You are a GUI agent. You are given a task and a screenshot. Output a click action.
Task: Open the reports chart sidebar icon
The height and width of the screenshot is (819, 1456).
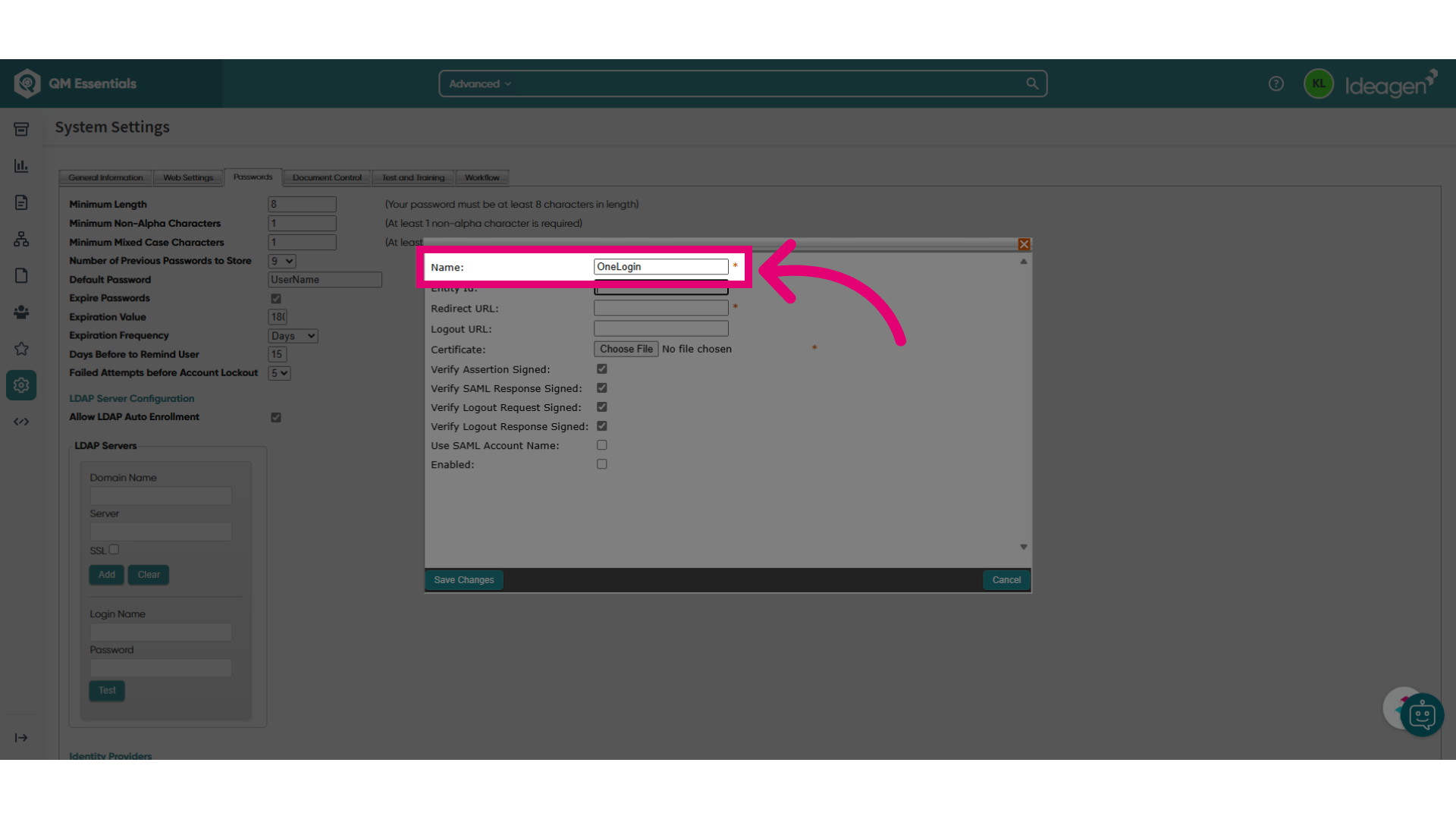[21, 165]
